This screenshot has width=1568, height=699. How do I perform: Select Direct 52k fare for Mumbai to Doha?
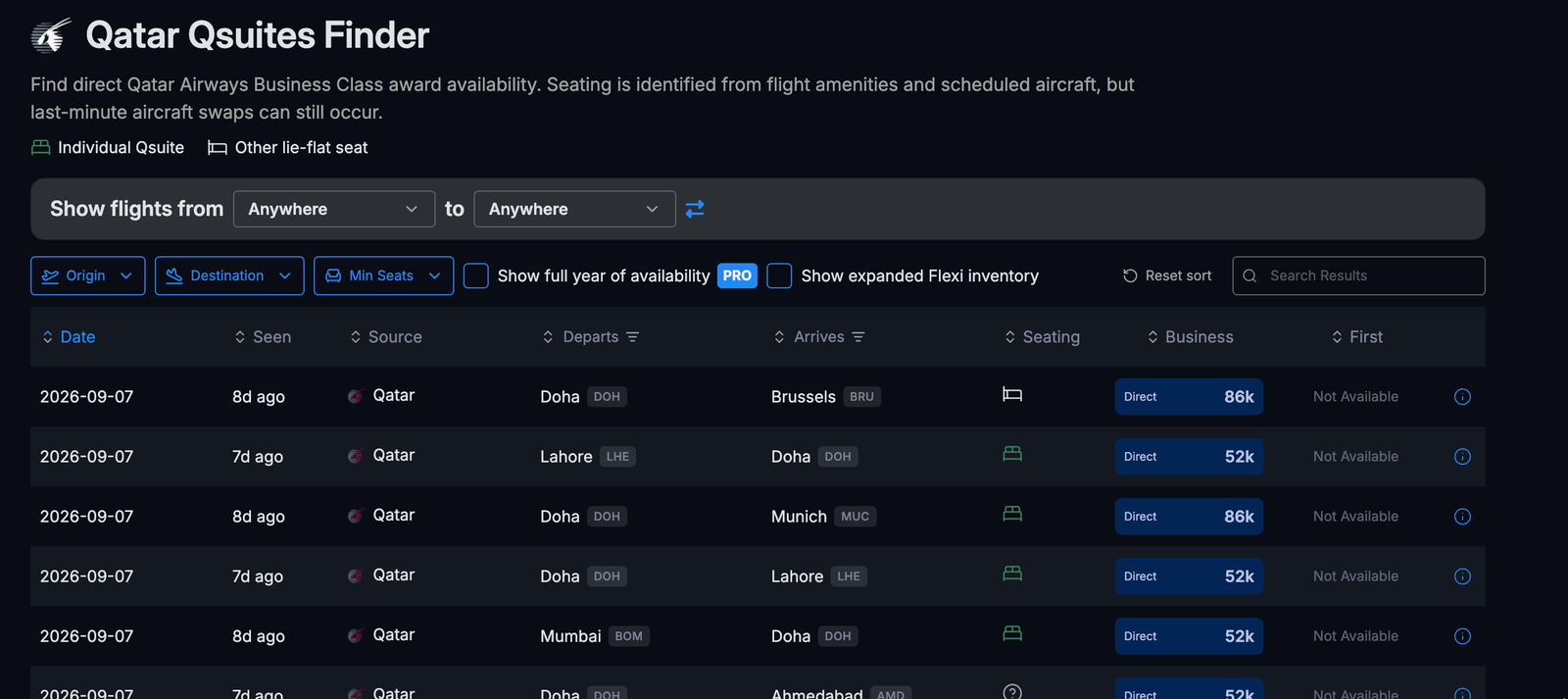pos(1189,636)
